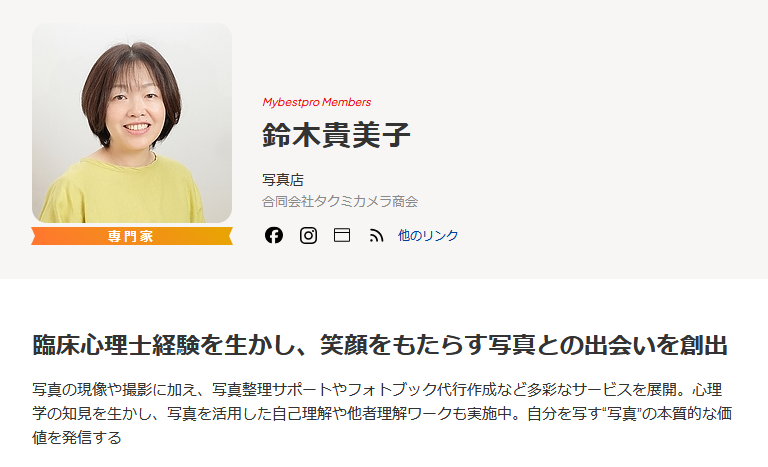Visit the website via browser window icon
The height and width of the screenshot is (467, 768).
[342, 235]
